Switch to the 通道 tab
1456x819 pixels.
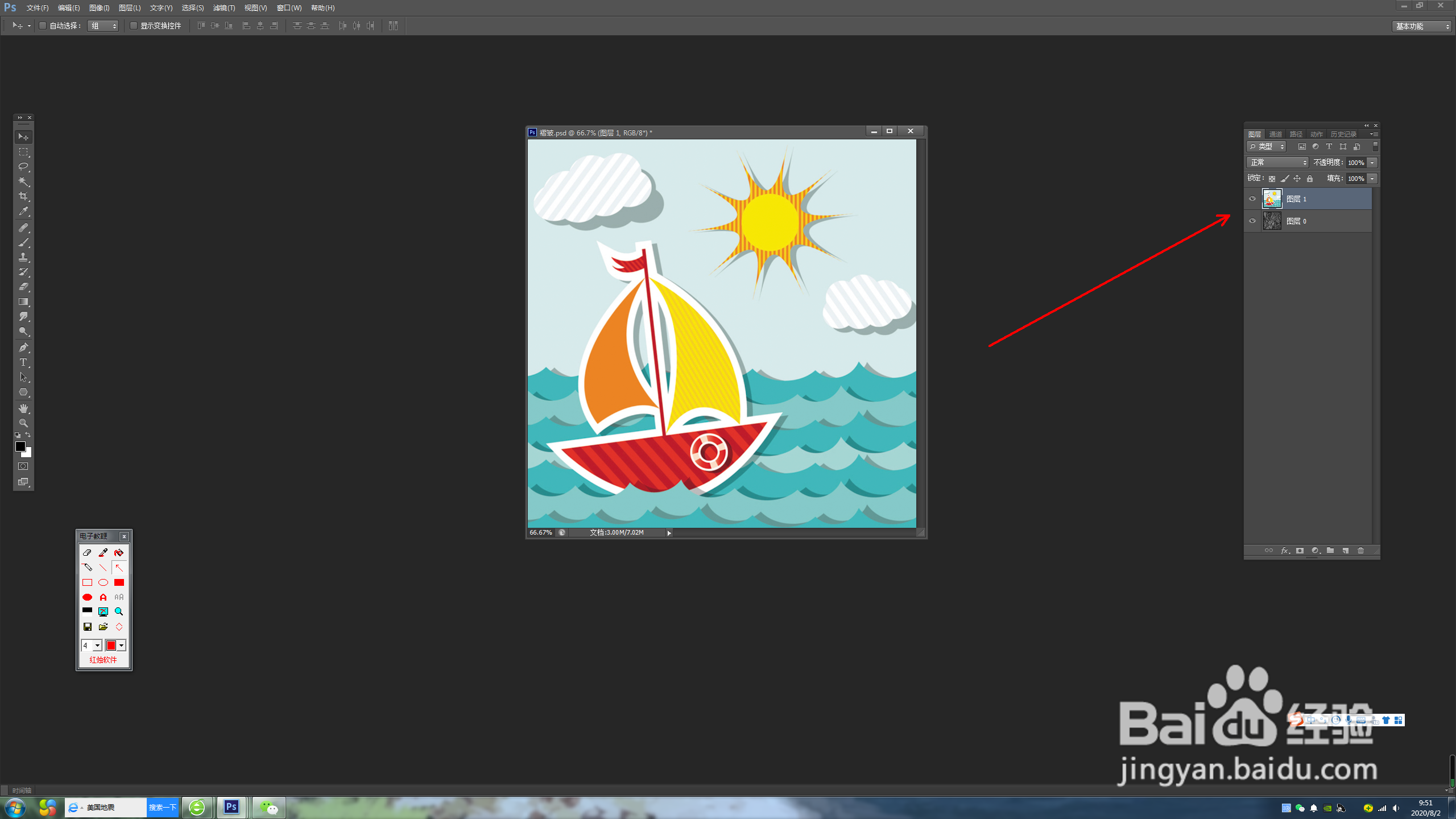click(1276, 134)
